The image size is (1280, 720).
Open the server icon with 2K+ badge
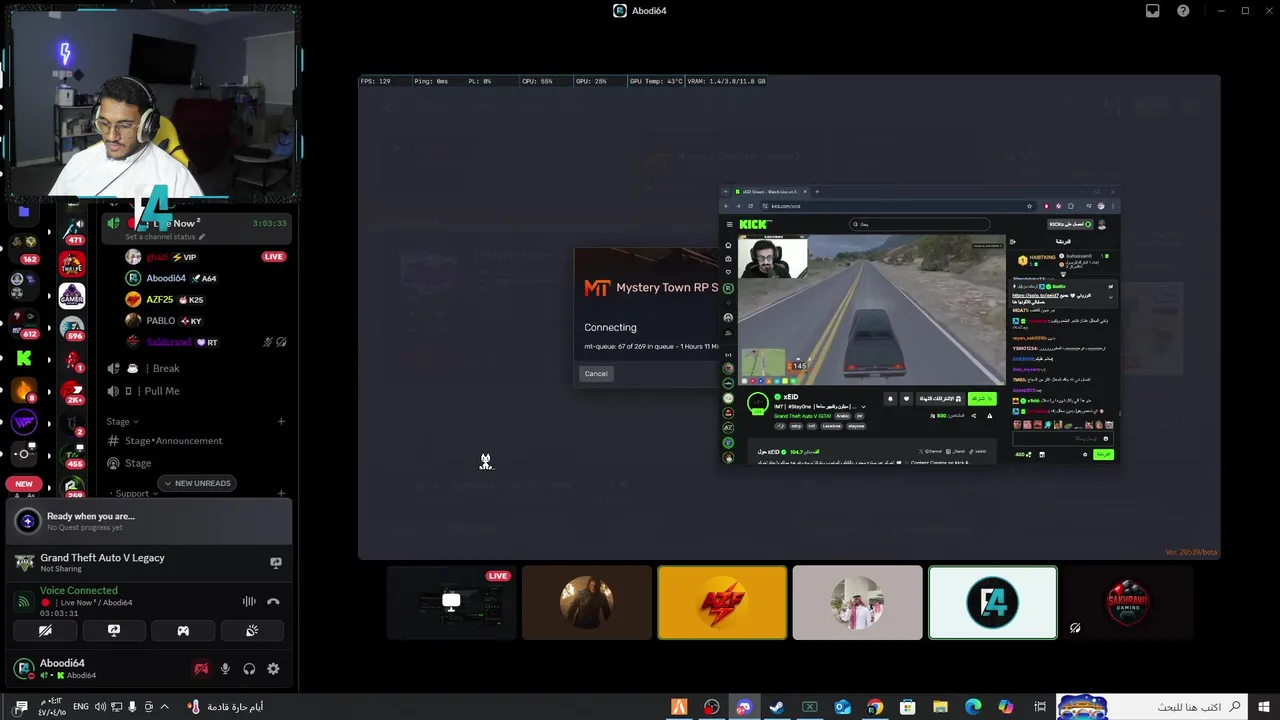tap(72, 392)
